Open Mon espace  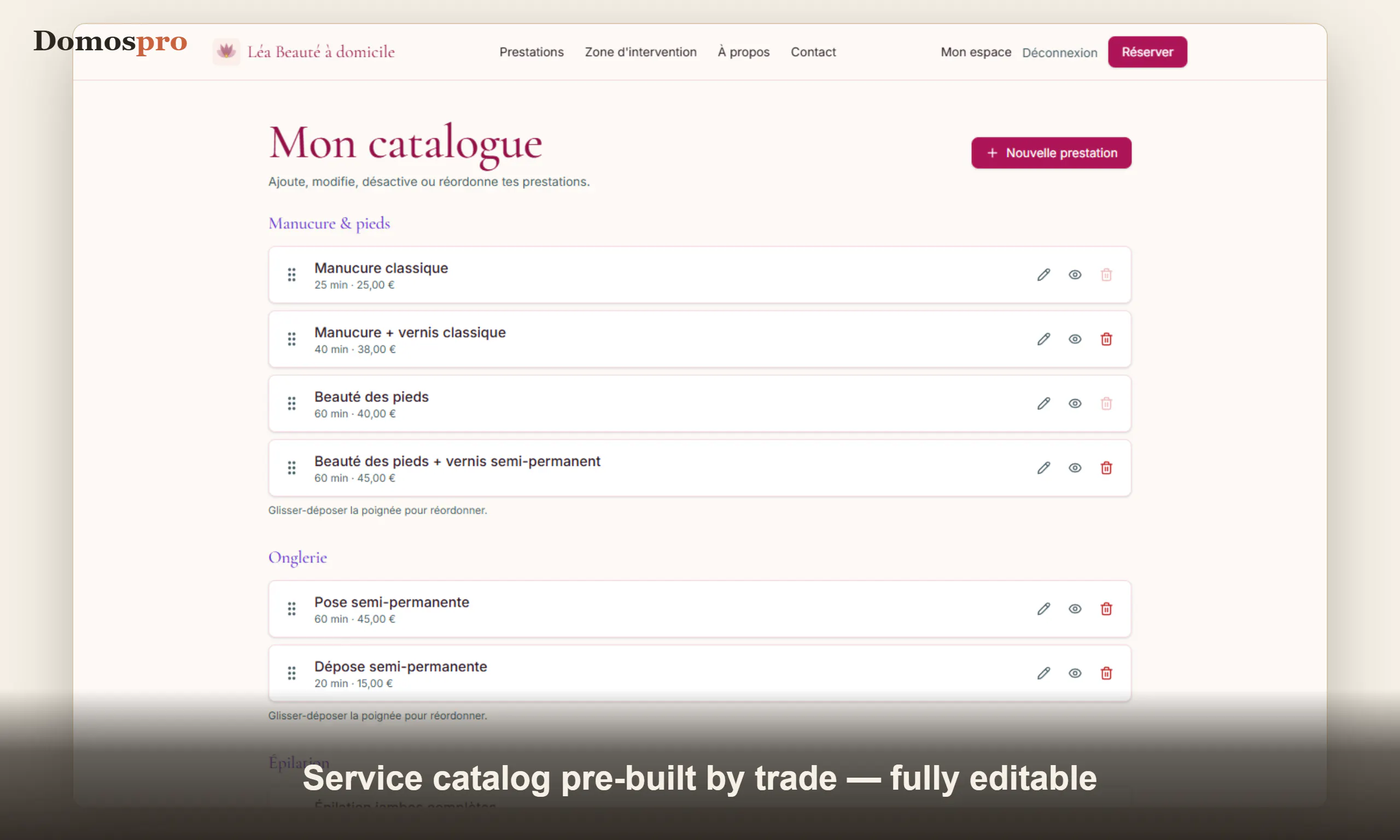point(976,52)
